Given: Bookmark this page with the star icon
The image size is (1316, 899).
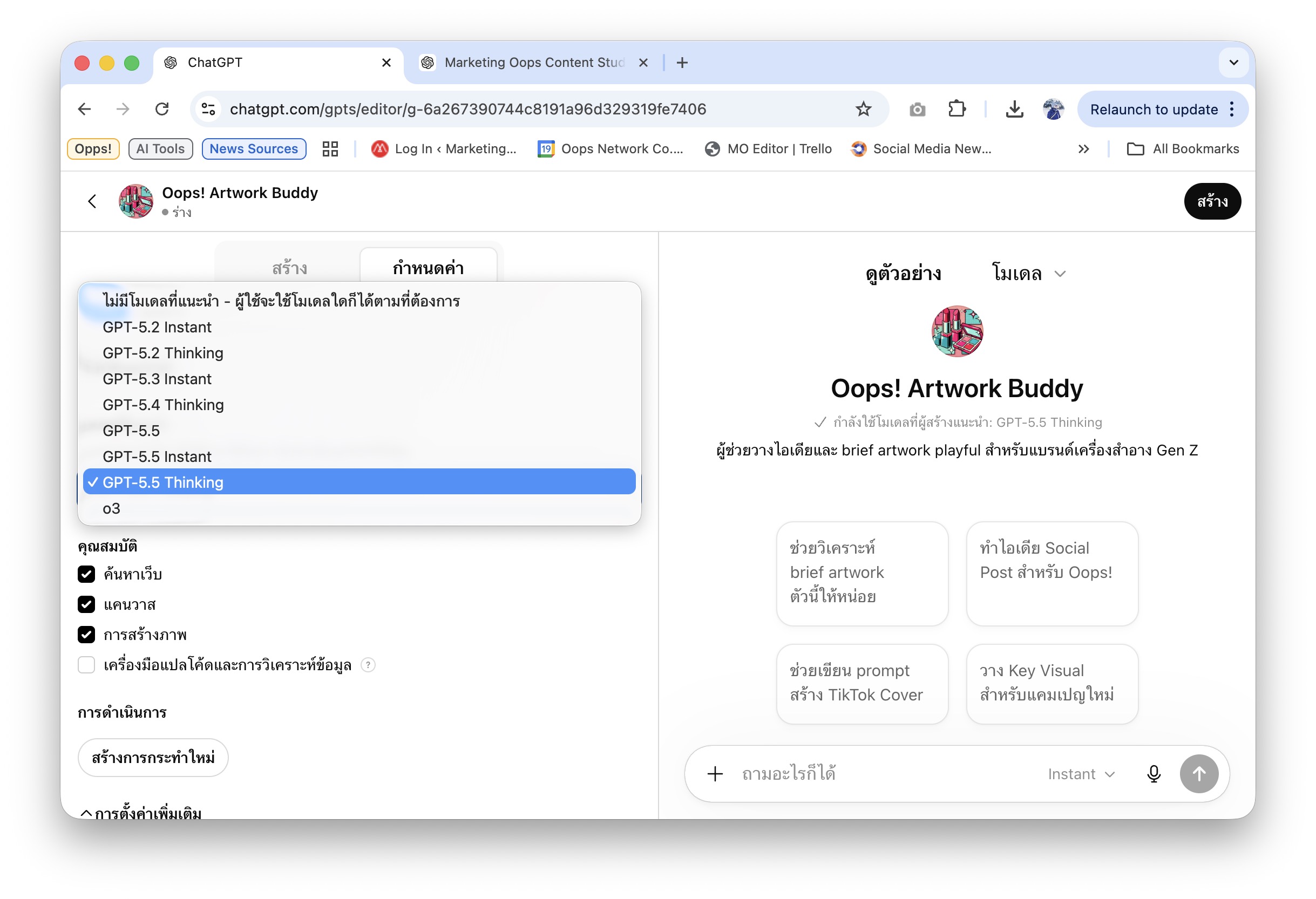Looking at the screenshot, I should pos(863,108).
